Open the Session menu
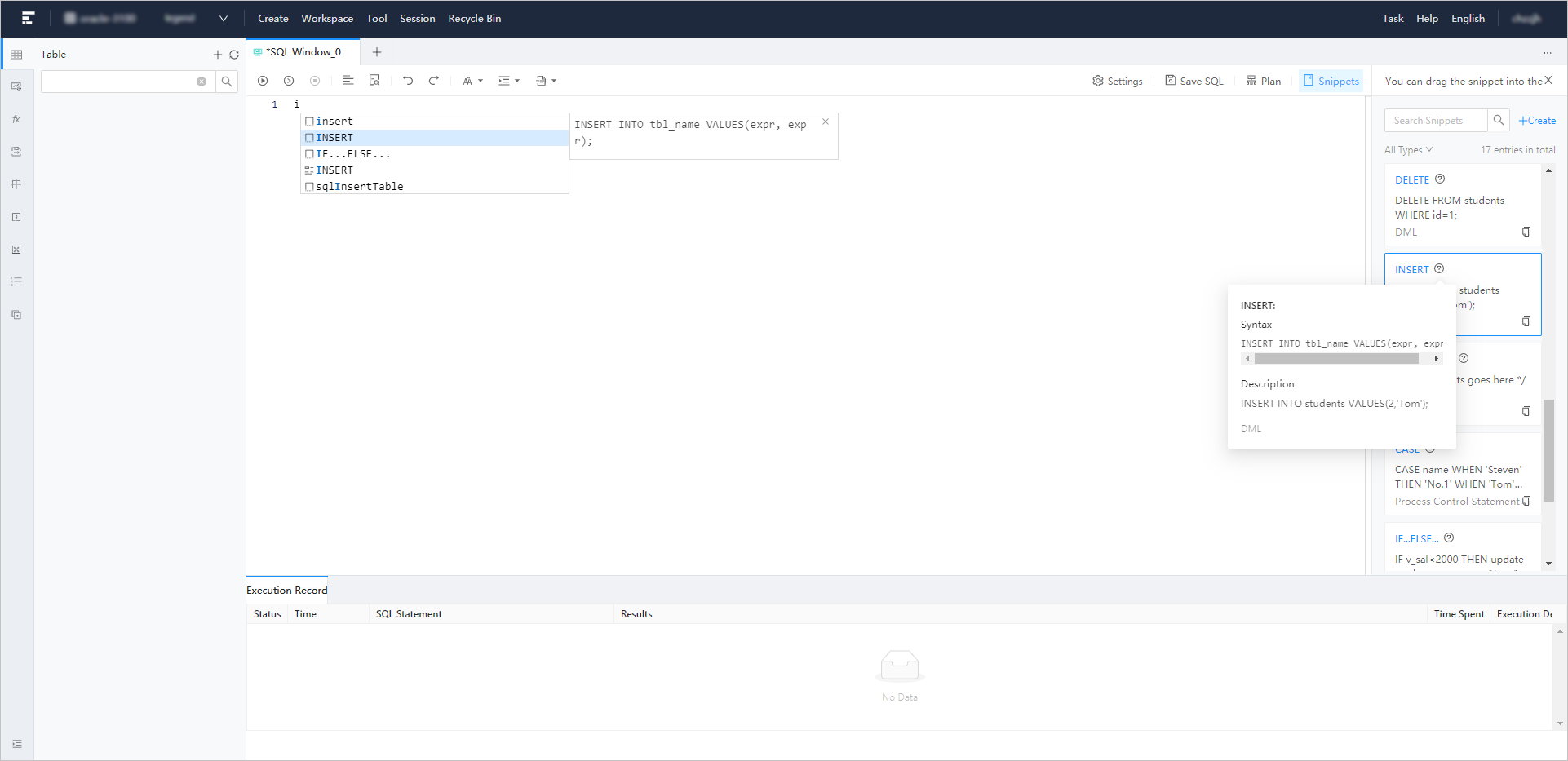 [417, 18]
